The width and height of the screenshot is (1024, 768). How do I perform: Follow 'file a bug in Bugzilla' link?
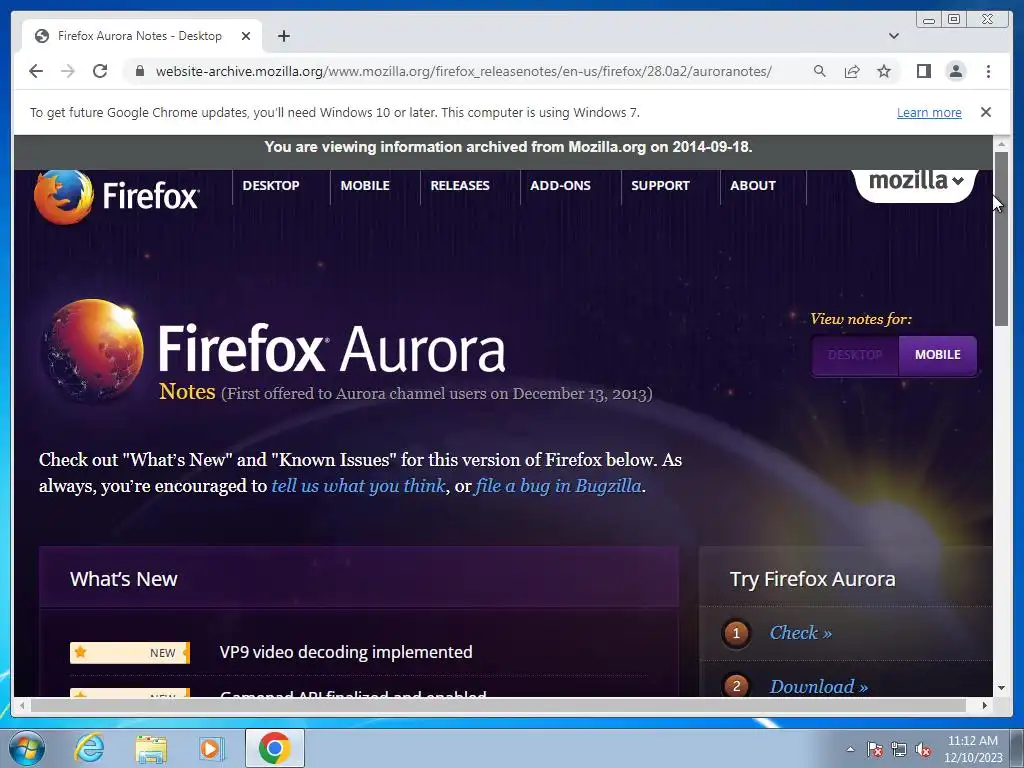[x=558, y=486]
